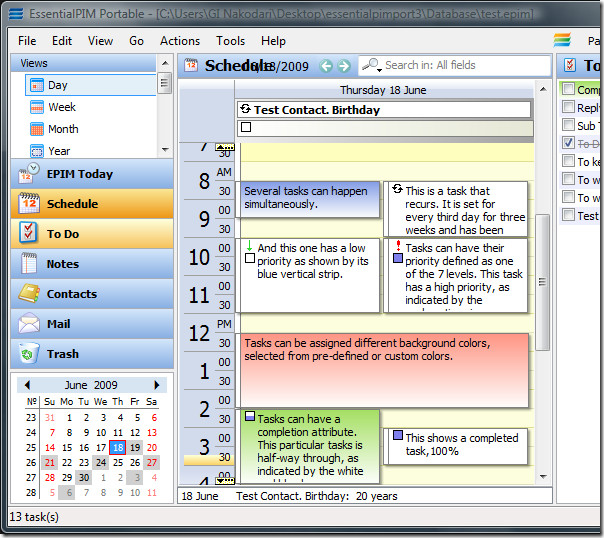Click the later-events indicator near 4:00

tap(225, 480)
